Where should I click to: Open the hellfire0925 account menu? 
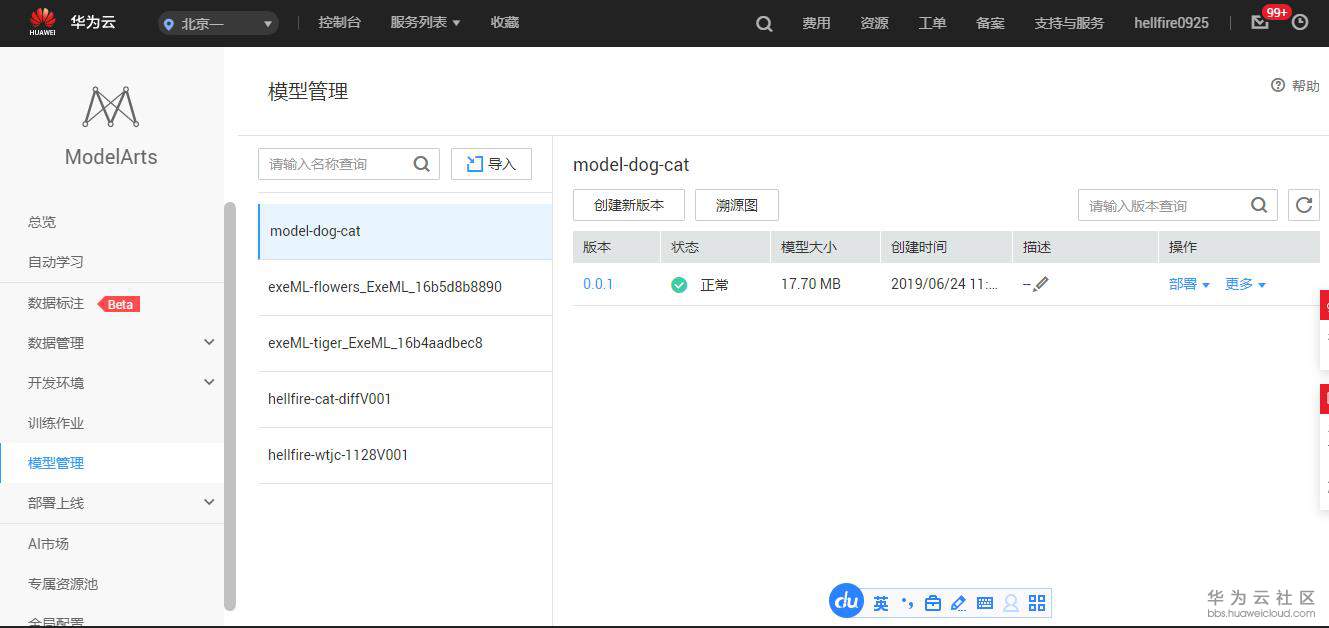[1171, 23]
